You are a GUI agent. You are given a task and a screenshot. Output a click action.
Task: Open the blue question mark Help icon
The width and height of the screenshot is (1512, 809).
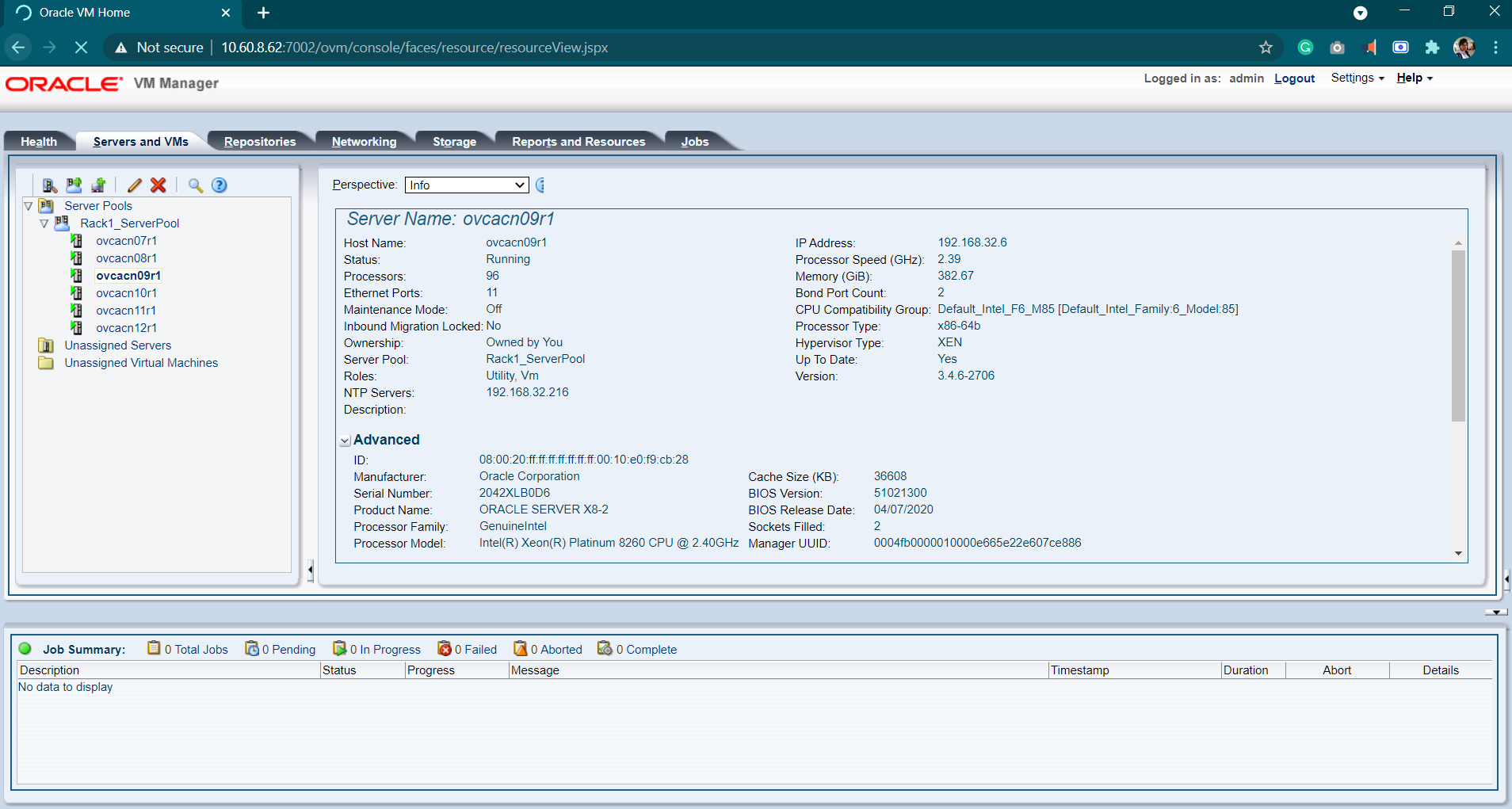220,185
